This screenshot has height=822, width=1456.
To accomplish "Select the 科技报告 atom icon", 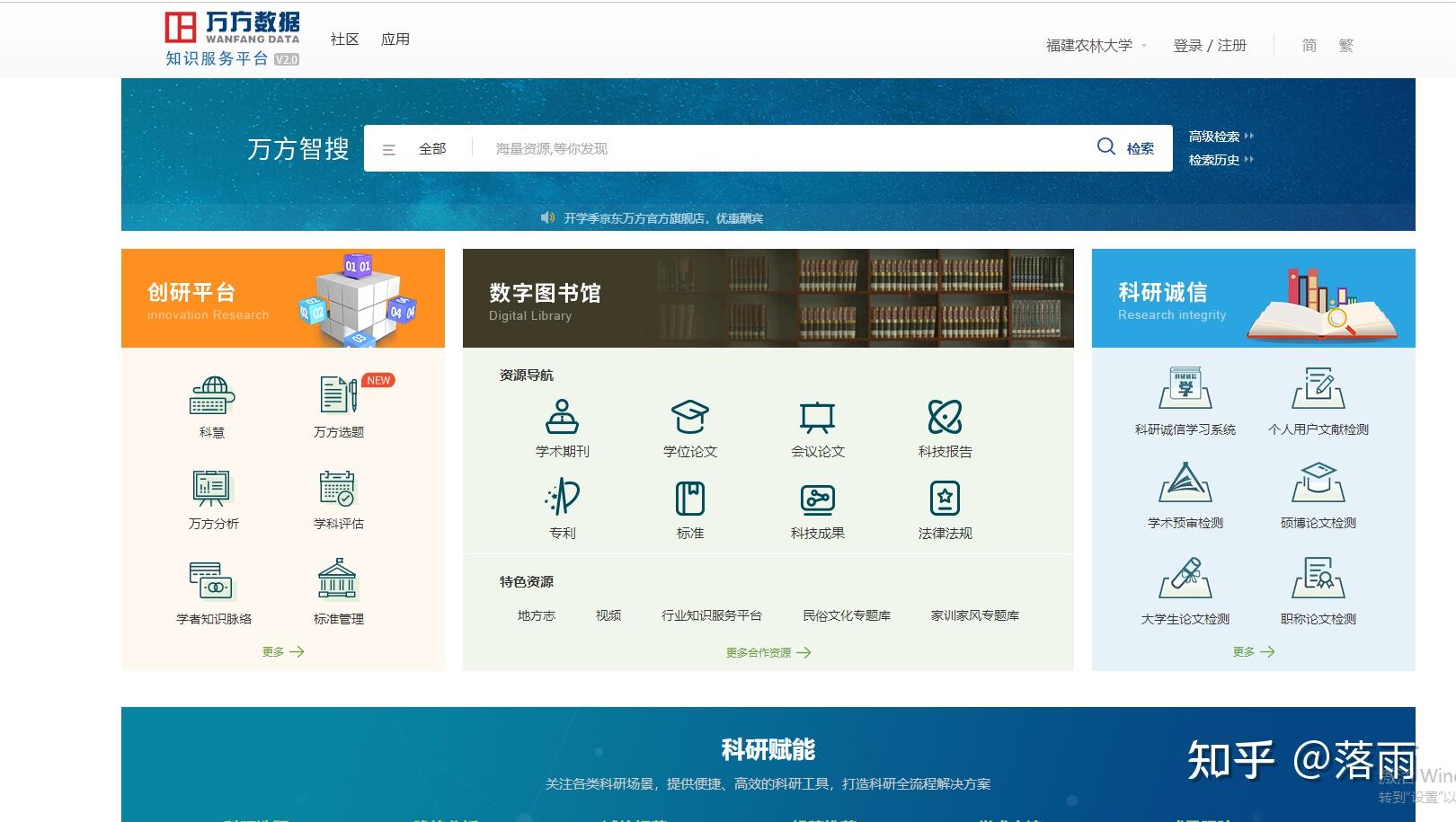I will click(x=946, y=417).
